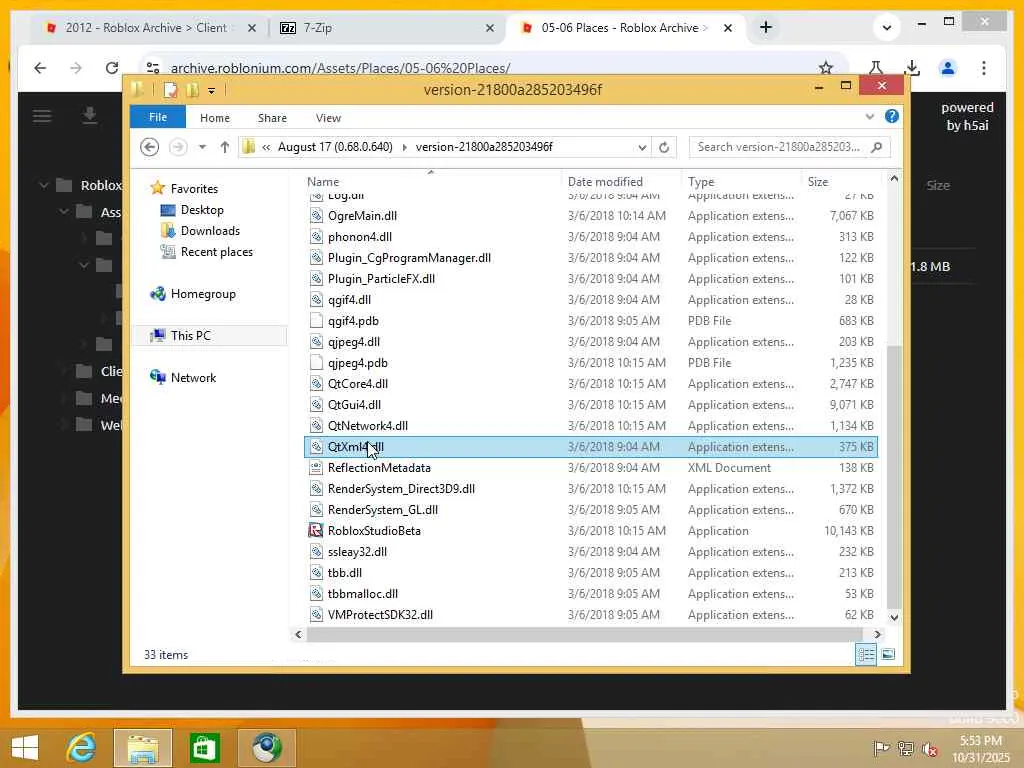Click the RobloxStudioBeta application icon
1024x768 pixels.
click(x=316, y=530)
